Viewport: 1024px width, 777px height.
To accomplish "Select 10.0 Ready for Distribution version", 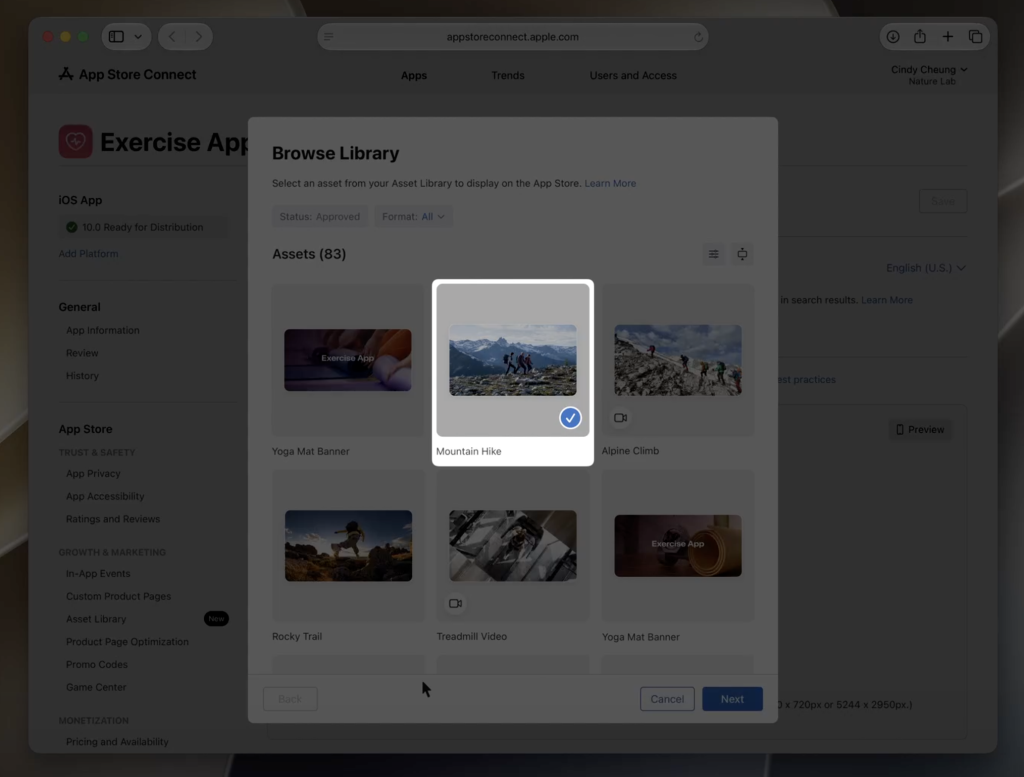I will [142, 227].
